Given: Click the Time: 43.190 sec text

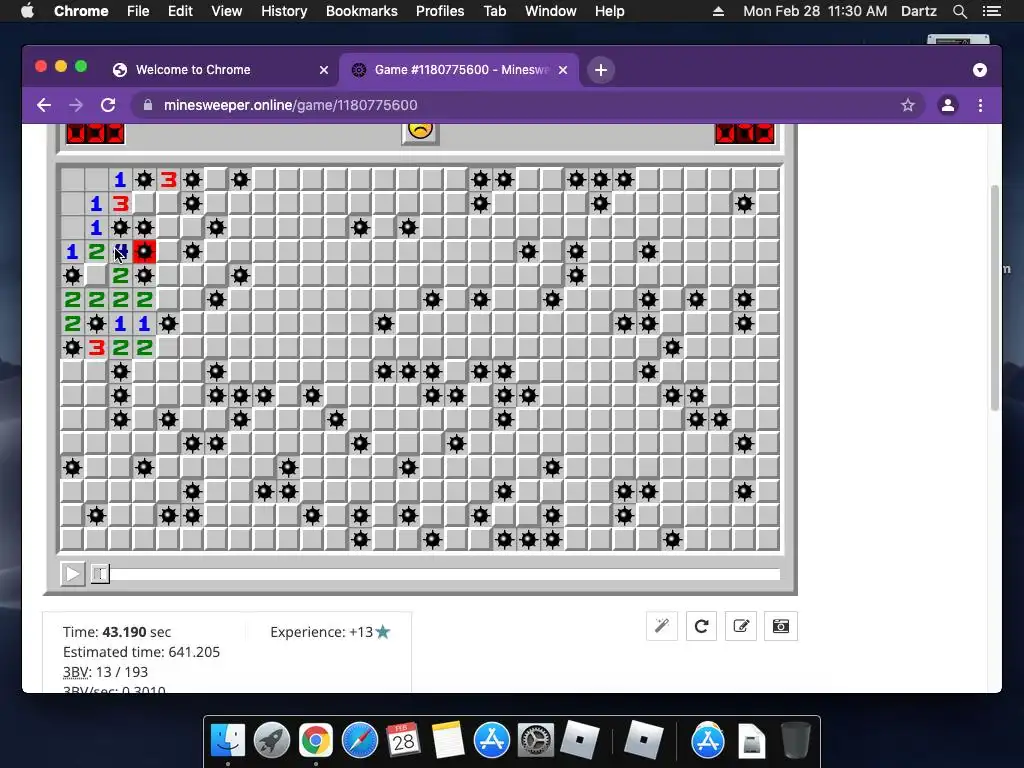Looking at the screenshot, I should click(x=117, y=632).
